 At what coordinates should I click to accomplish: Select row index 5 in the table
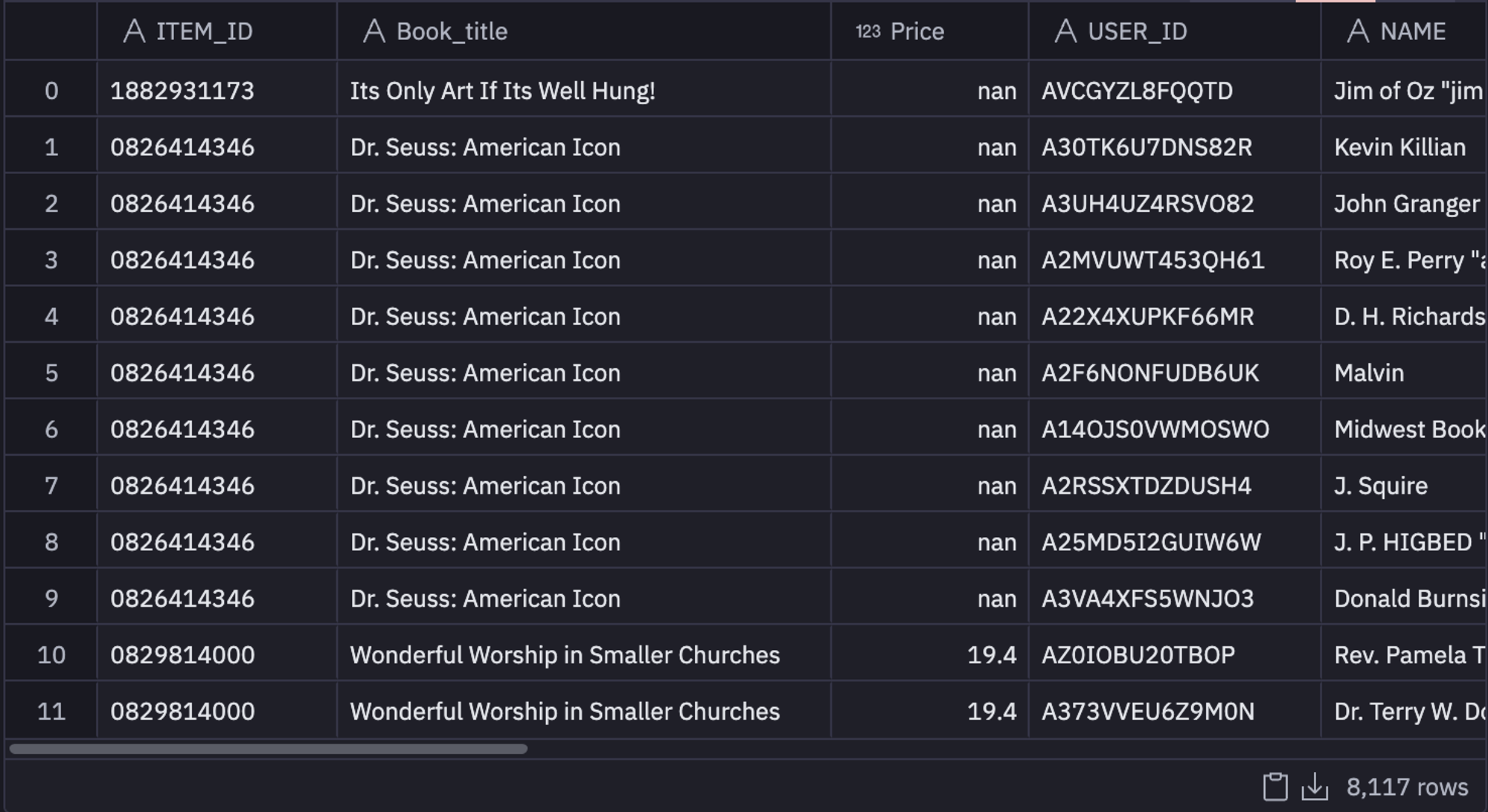(51, 373)
